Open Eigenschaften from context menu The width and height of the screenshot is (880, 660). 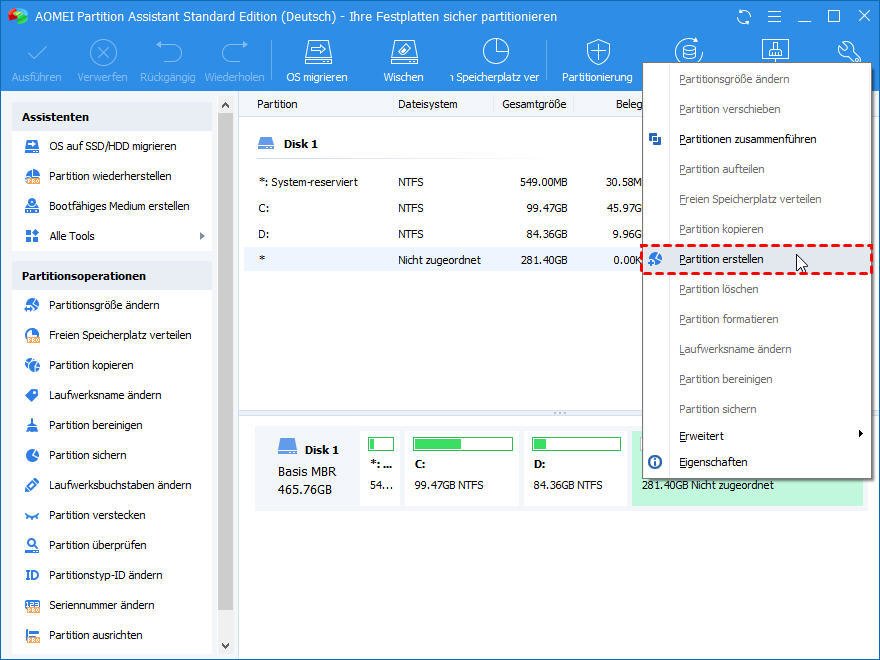click(757, 462)
